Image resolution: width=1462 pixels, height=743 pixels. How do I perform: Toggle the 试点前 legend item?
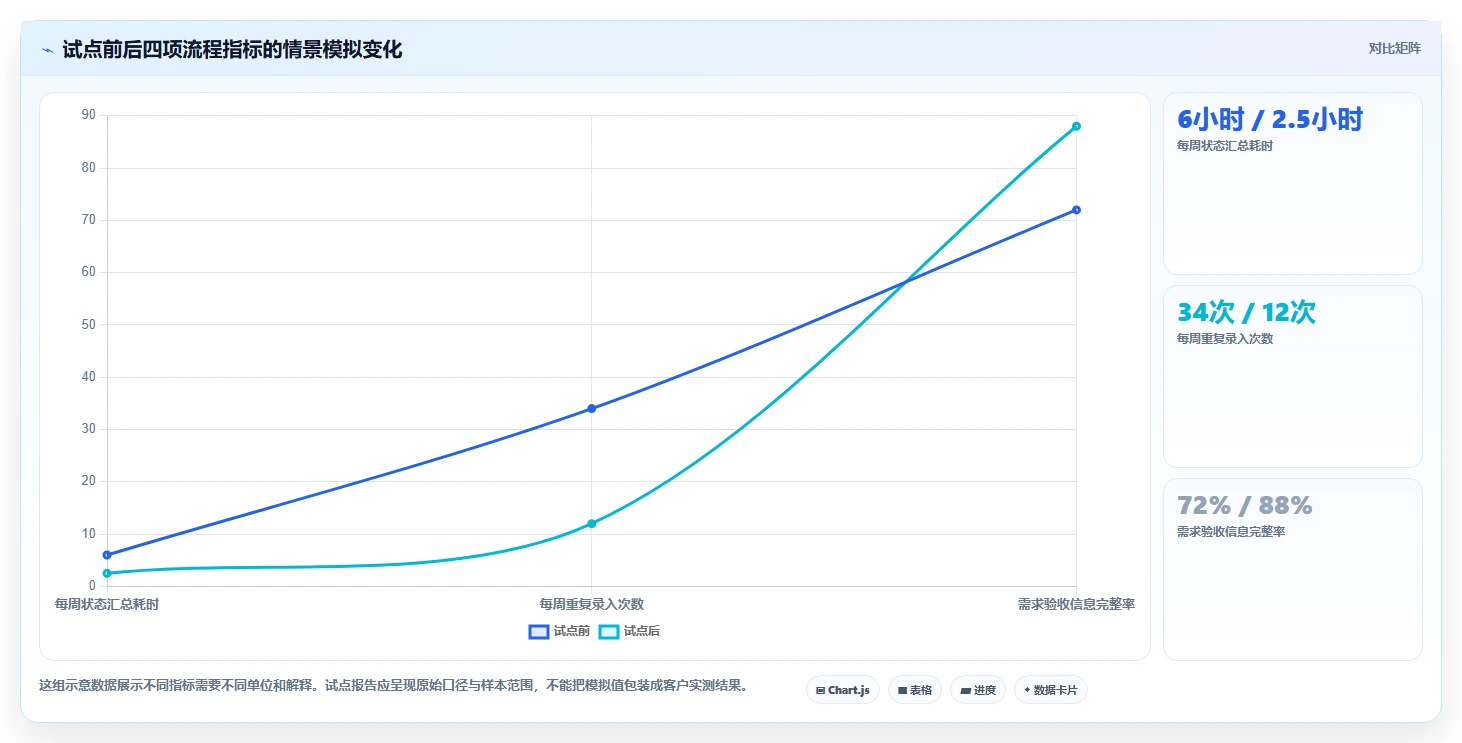(559, 631)
